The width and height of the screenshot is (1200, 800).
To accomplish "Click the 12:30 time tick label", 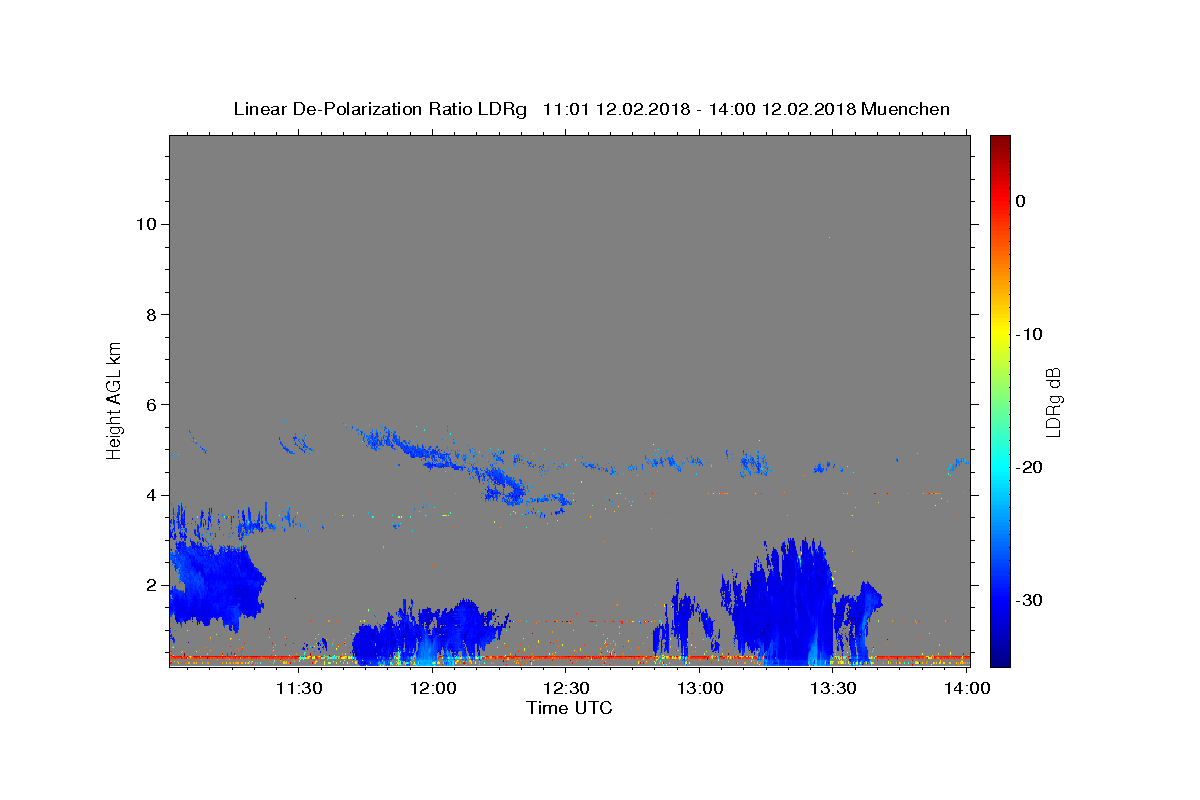I will (x=567, y=688).
